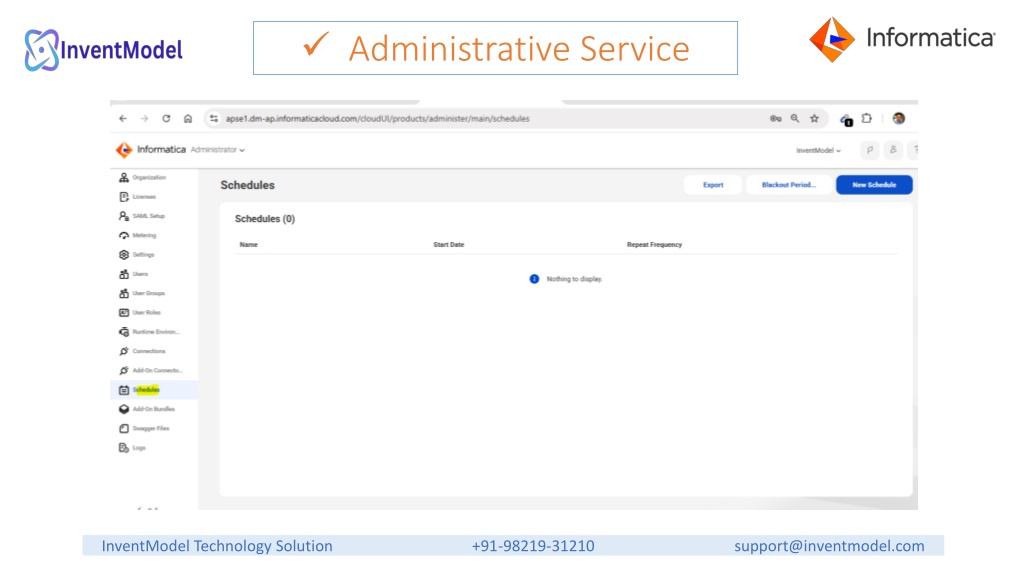The width and height of the screenshot is (1024, 576).
Task: Click the phone number +91-98219-31210
Action: 533,546
